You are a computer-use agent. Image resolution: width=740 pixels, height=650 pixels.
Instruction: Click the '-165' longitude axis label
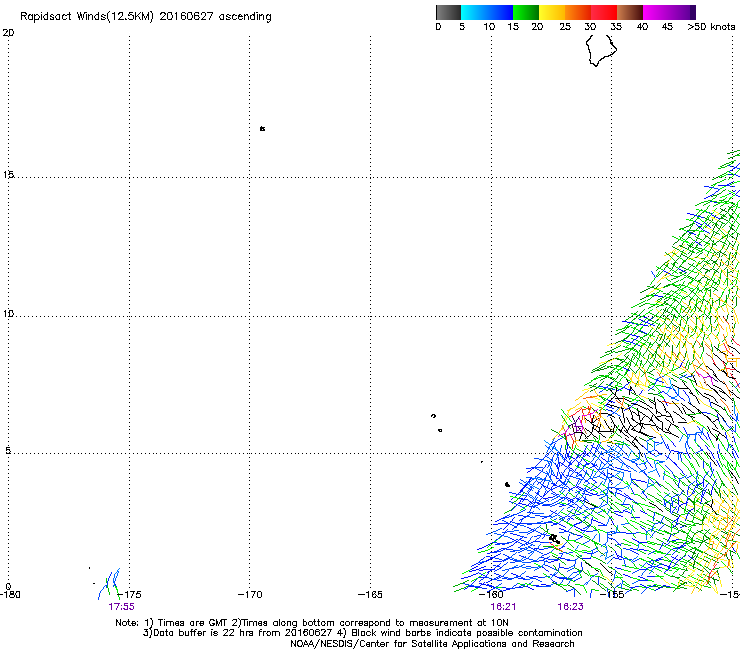tap(370, 595)
